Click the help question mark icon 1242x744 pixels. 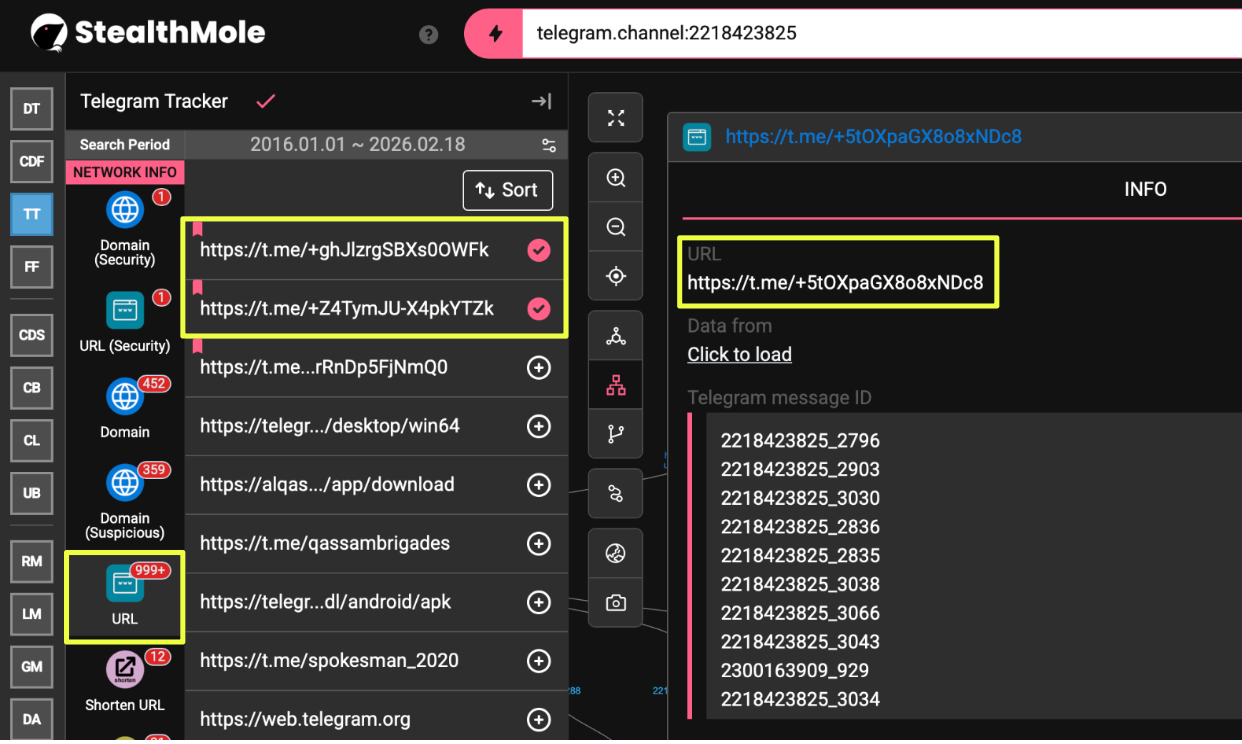429,35
